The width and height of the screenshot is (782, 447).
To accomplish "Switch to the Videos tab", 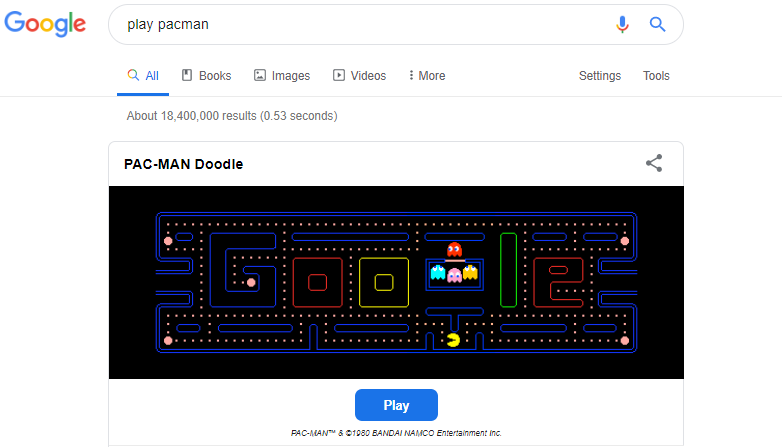I will coord(360,76).
